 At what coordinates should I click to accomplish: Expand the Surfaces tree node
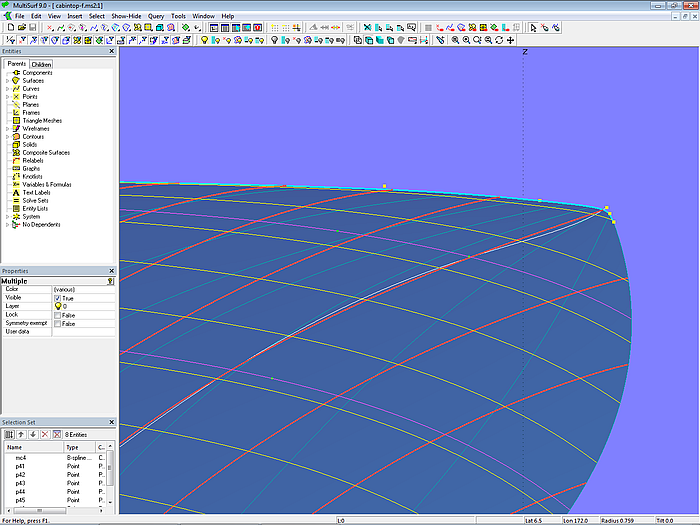[x=7, y=80]
